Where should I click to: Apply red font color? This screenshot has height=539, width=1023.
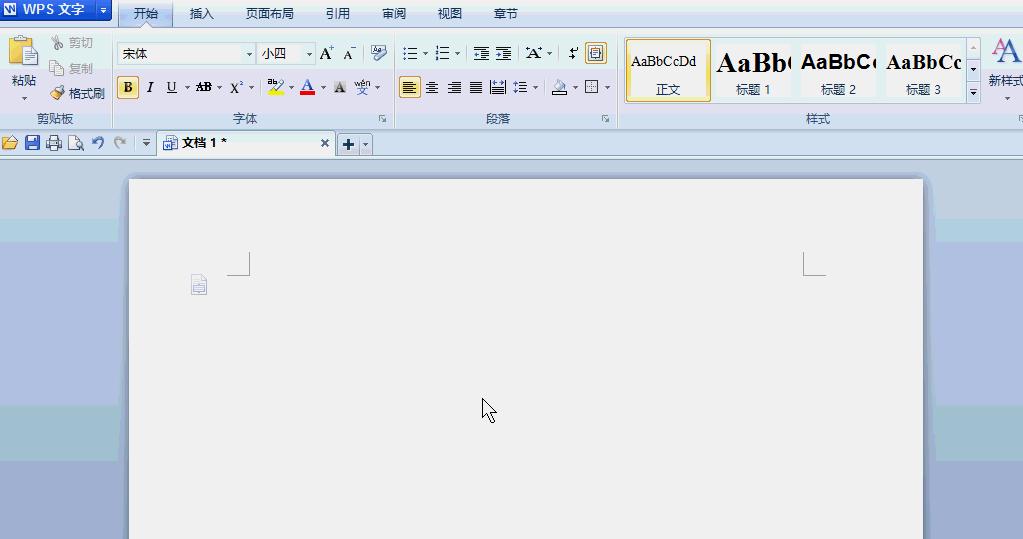pos(307,87)
